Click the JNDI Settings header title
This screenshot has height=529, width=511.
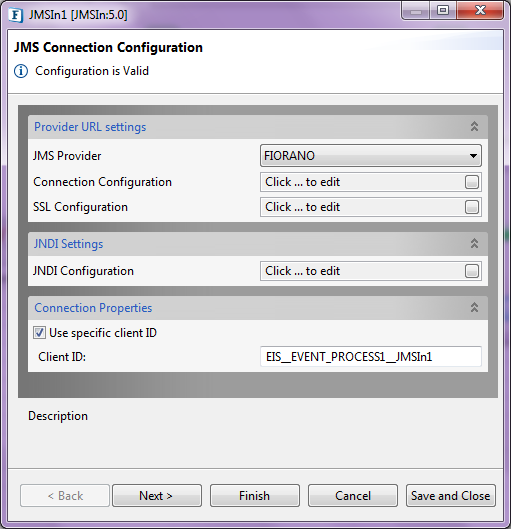pyautogui.click(x=68, y=244)
